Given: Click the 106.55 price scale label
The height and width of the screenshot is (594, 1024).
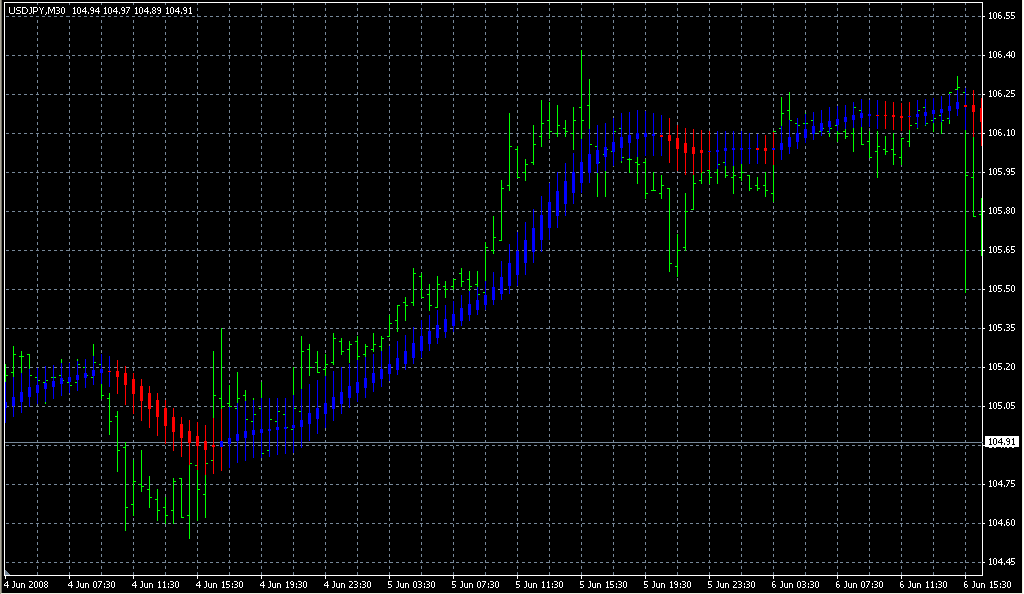Looking at the screenshot, I should pos(1002,16).
